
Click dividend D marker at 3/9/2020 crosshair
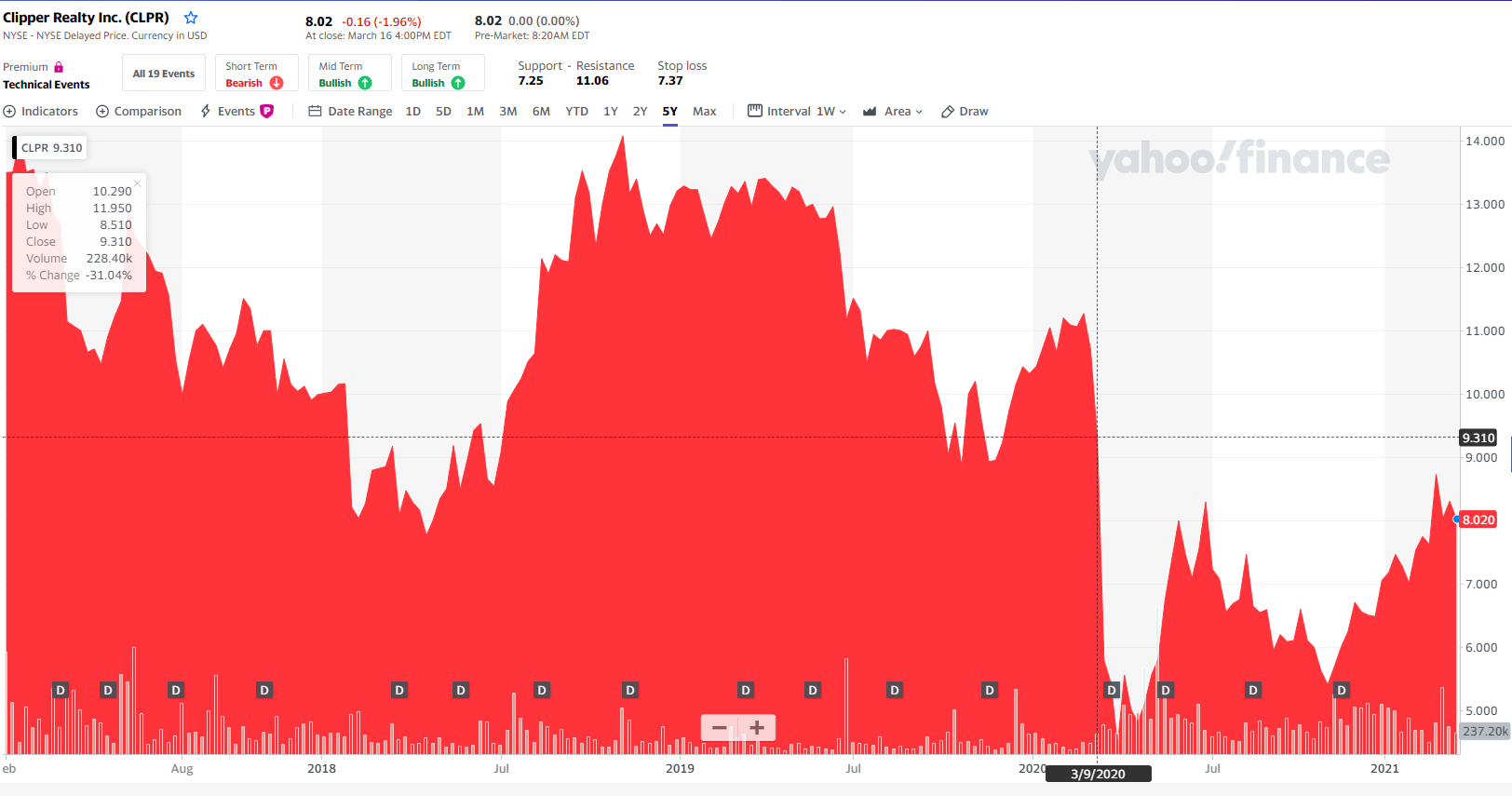pos(1111,690)
